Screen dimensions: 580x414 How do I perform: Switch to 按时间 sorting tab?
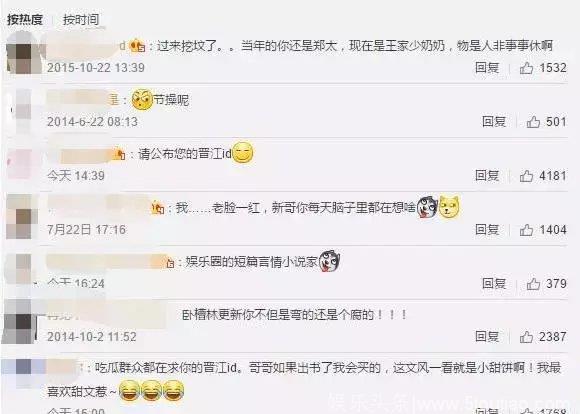click(x=81, y=20)
